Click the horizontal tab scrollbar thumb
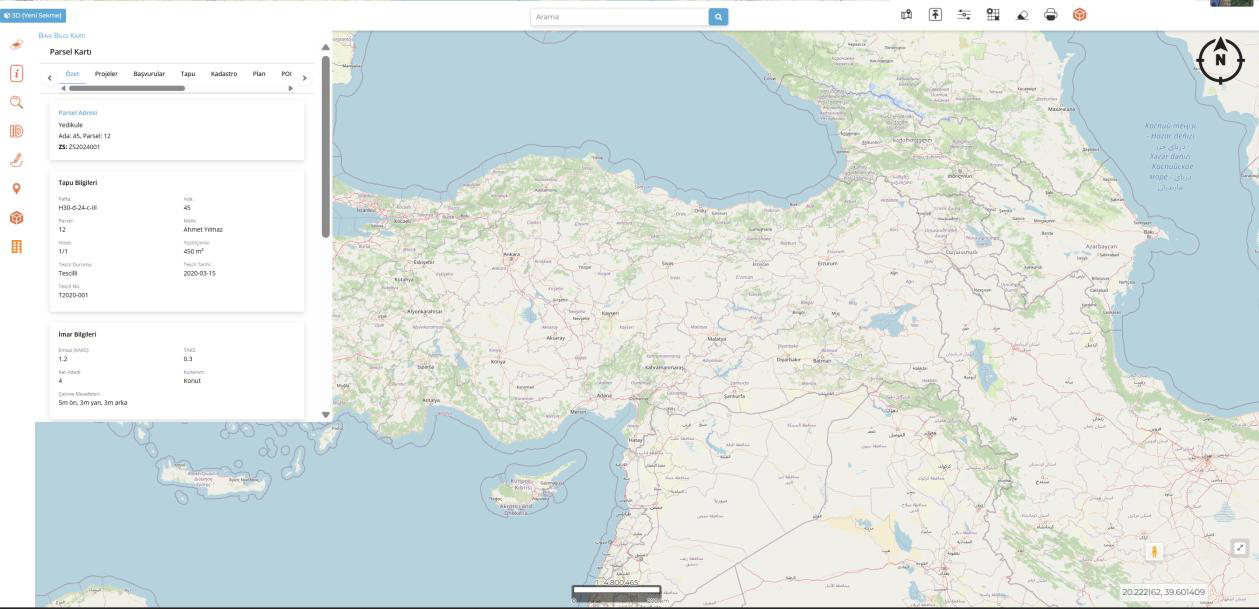1259x609 pixels. coord(126,88)
